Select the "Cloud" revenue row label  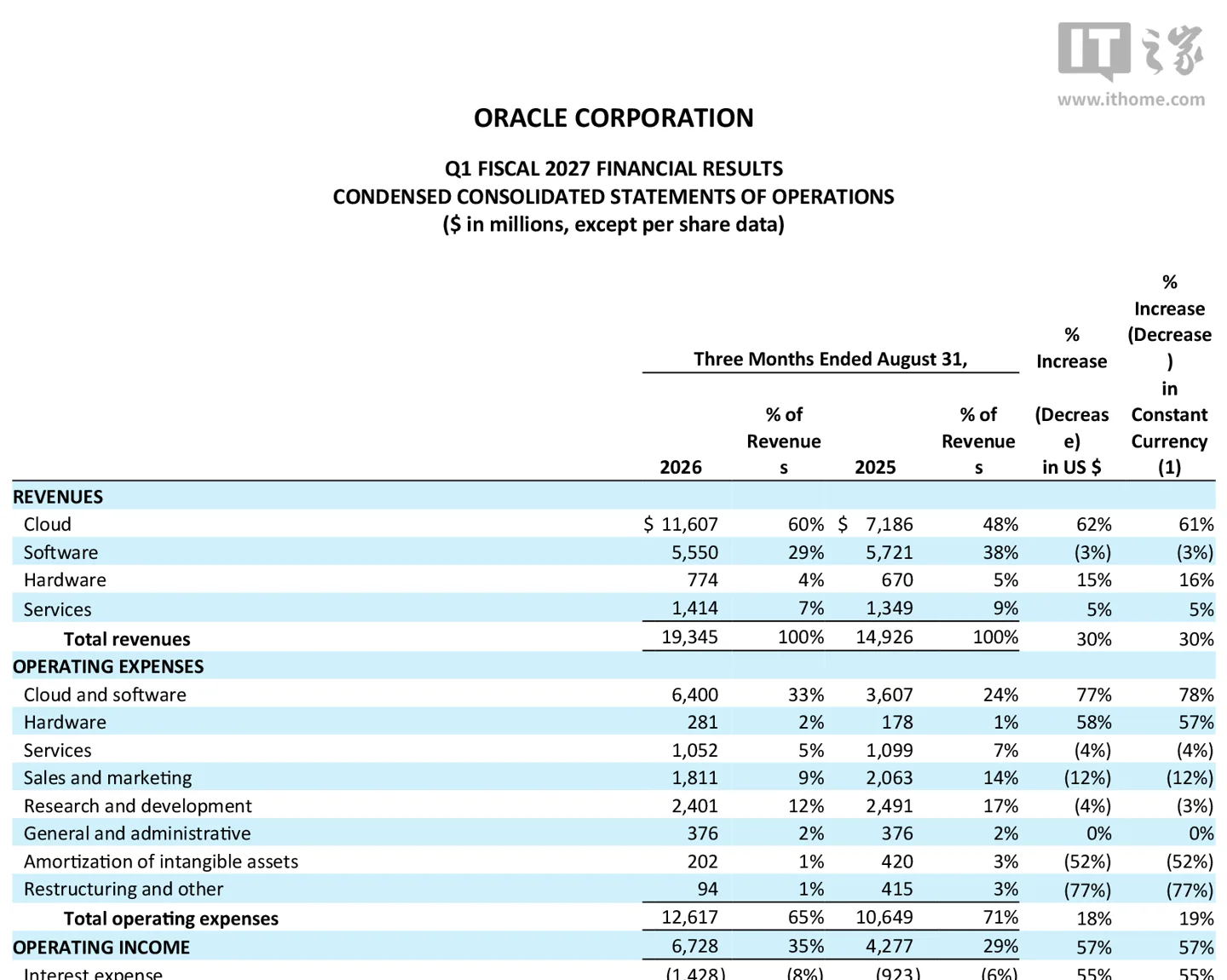[48, 524]
